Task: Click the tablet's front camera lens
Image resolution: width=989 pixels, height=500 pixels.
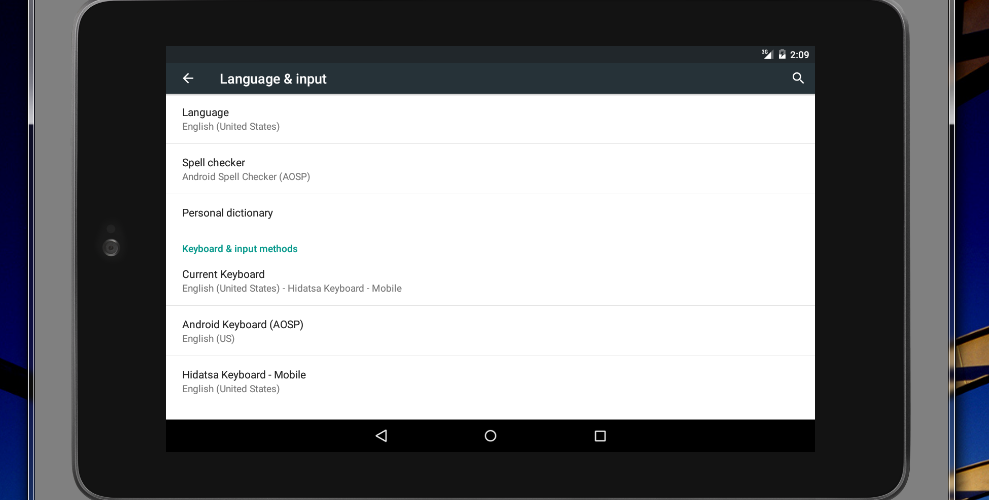Action: (x=111, y=247)
